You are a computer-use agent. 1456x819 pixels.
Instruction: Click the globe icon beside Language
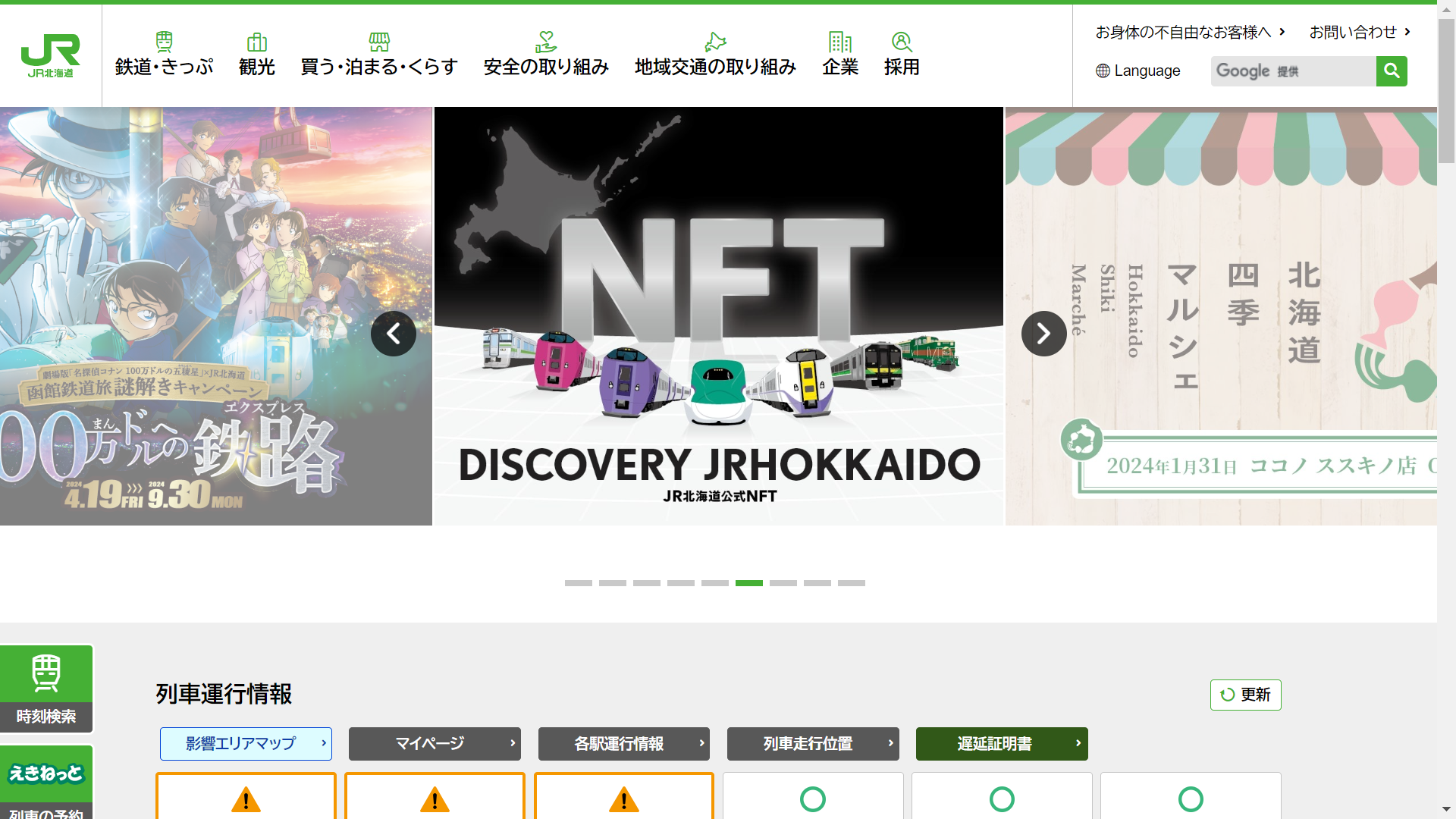click(x=1103, y=71)
